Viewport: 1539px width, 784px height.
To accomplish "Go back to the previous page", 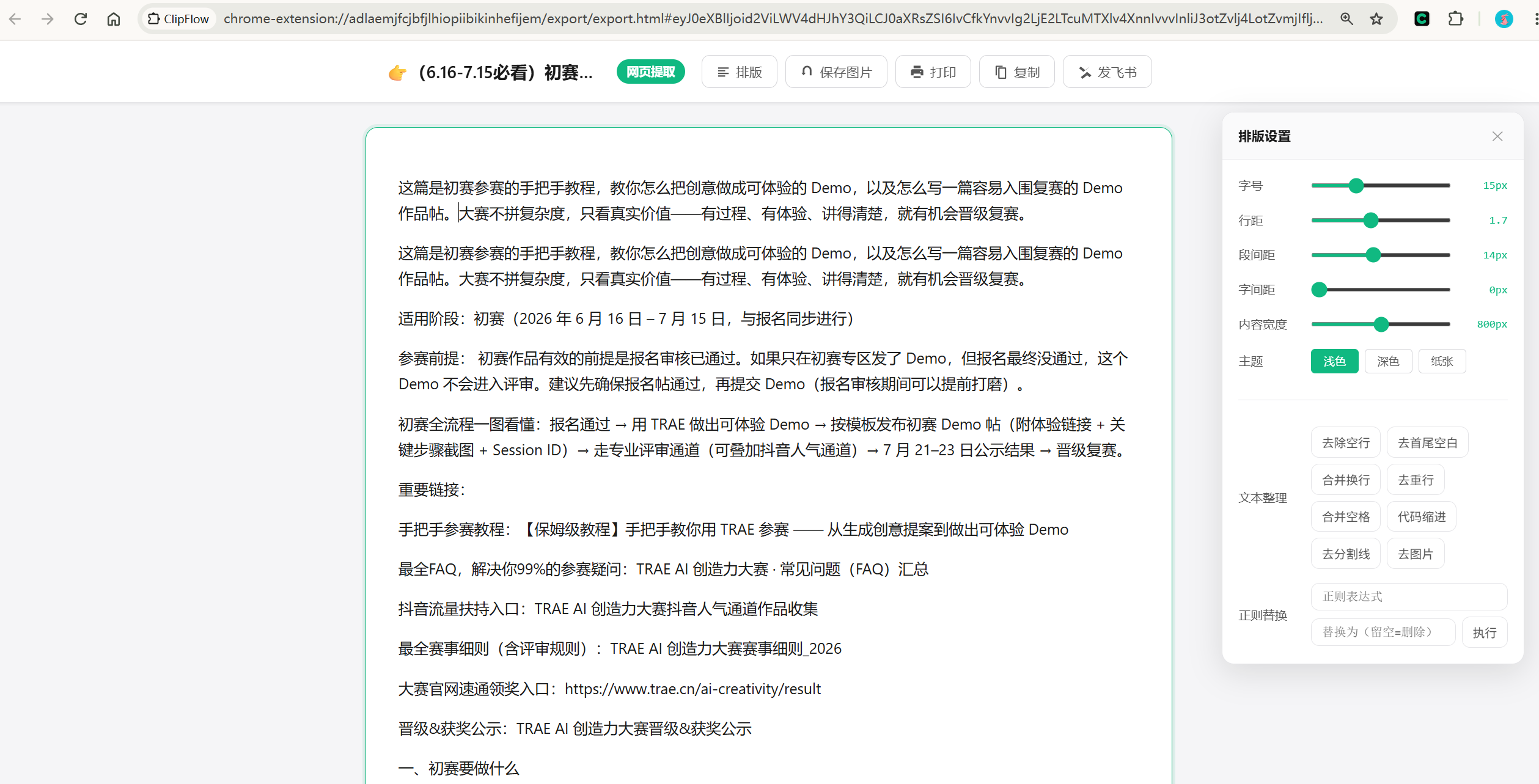I will point(15,19).
